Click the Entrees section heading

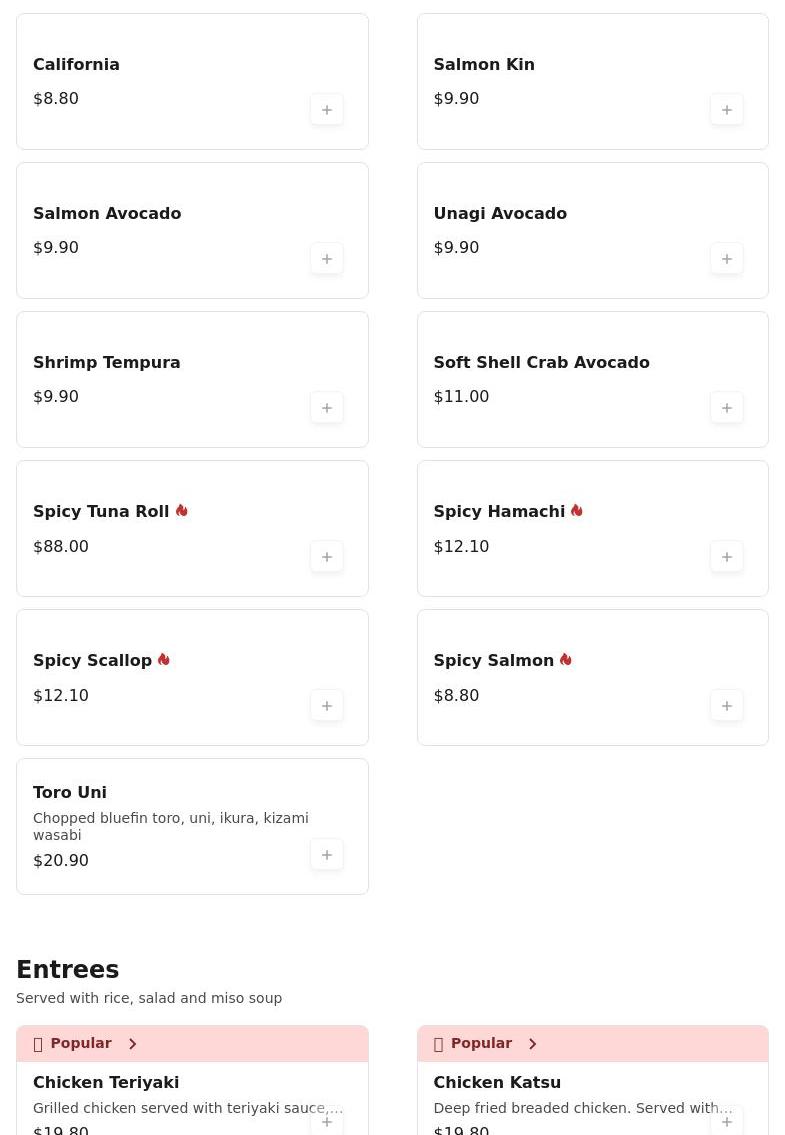(68, 970)
